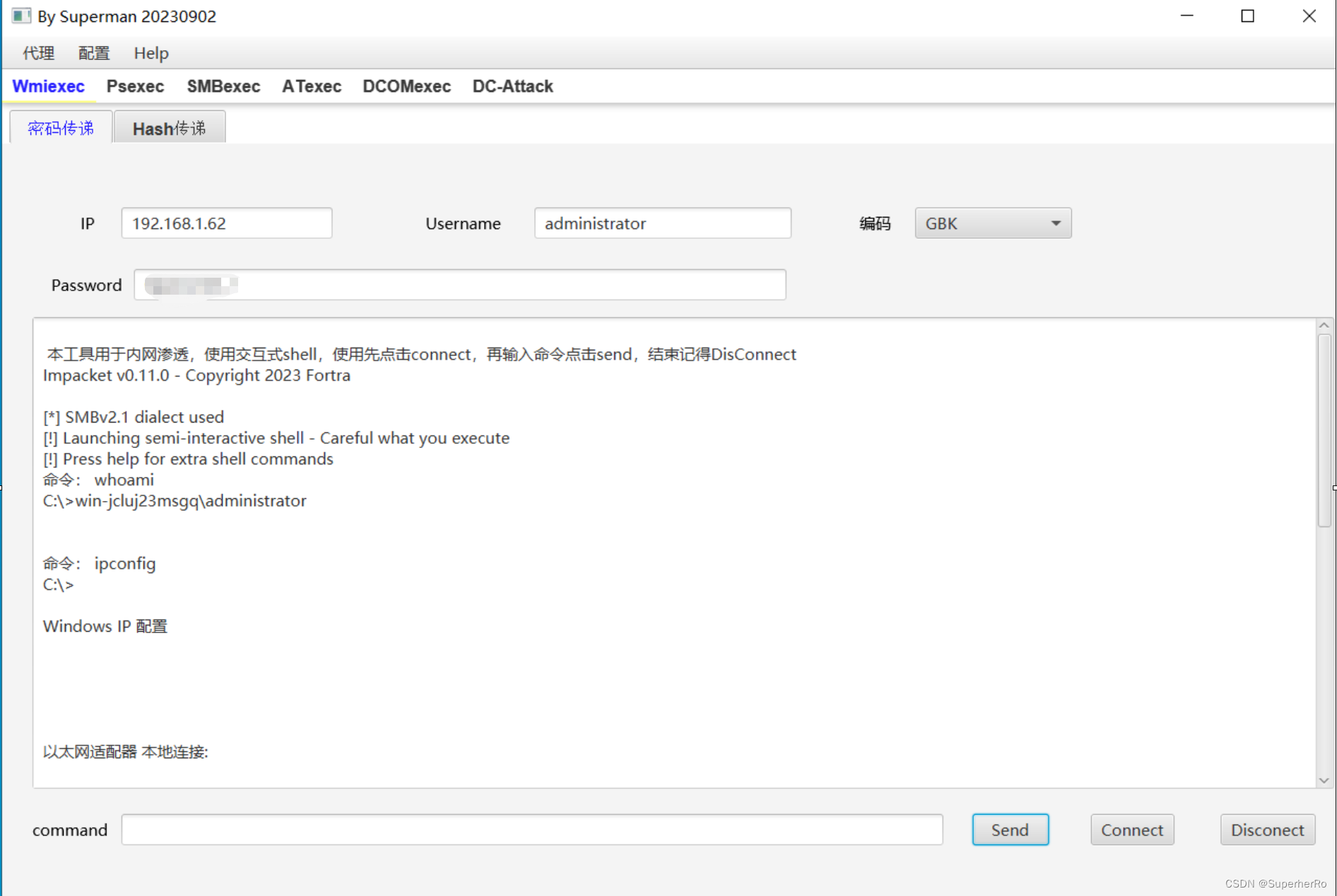This screenshot has height=896, width=1337.
Task: Click the Send button
Action: pyautogui.click(x=1010, y=830)
